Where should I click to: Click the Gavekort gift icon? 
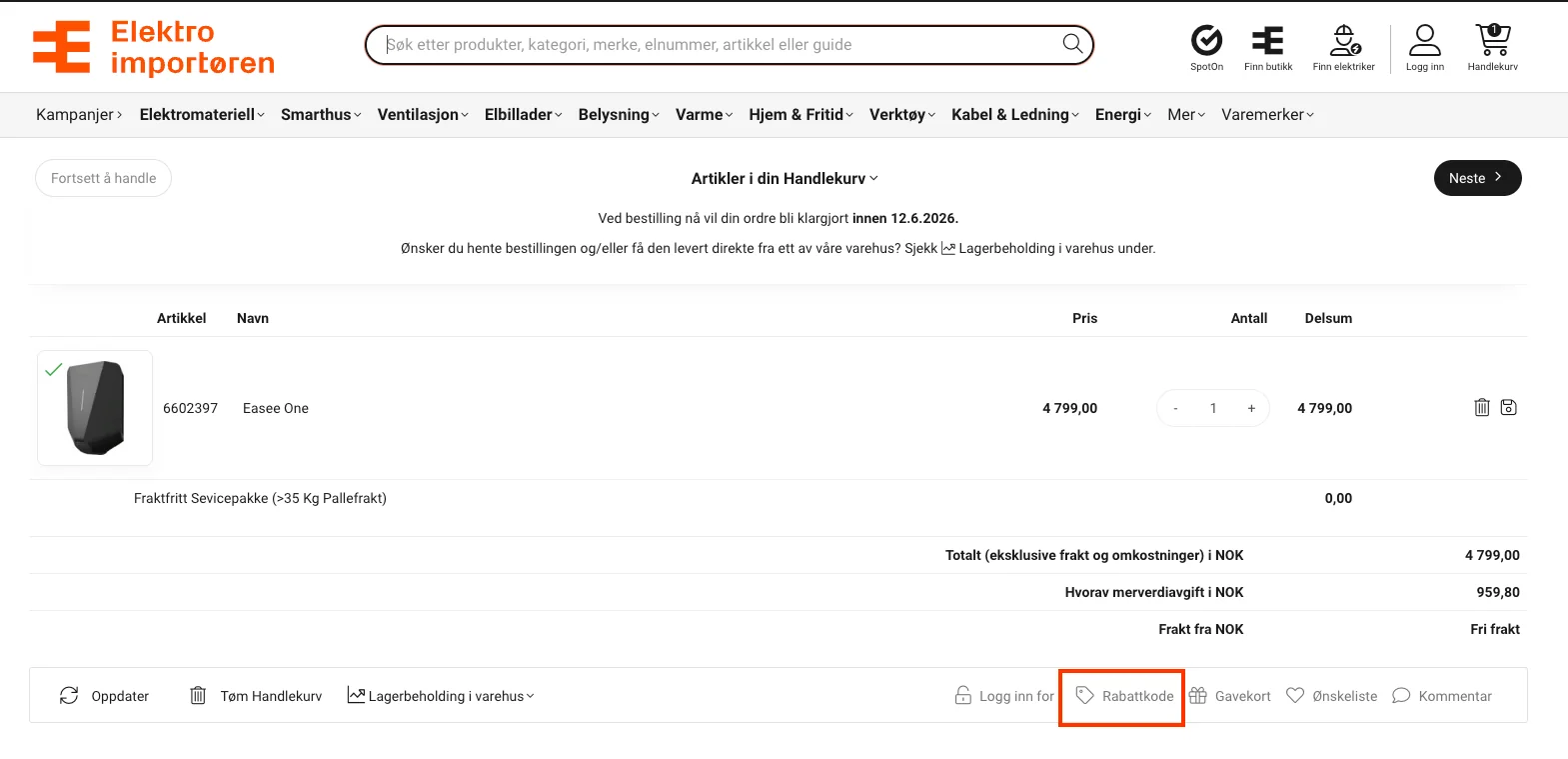point(1198,695)
